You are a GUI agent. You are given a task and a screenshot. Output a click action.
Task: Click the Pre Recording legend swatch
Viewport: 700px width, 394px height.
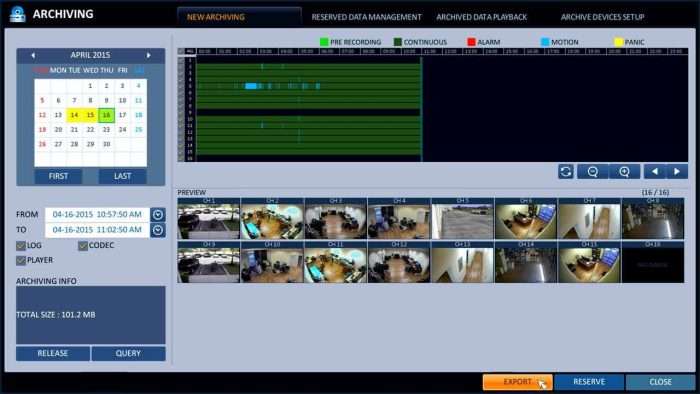324,42
